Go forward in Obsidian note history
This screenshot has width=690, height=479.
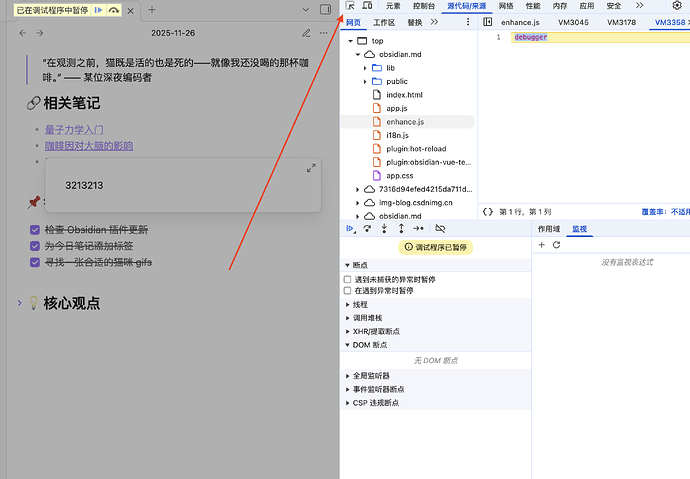click(x=40, y=33)
